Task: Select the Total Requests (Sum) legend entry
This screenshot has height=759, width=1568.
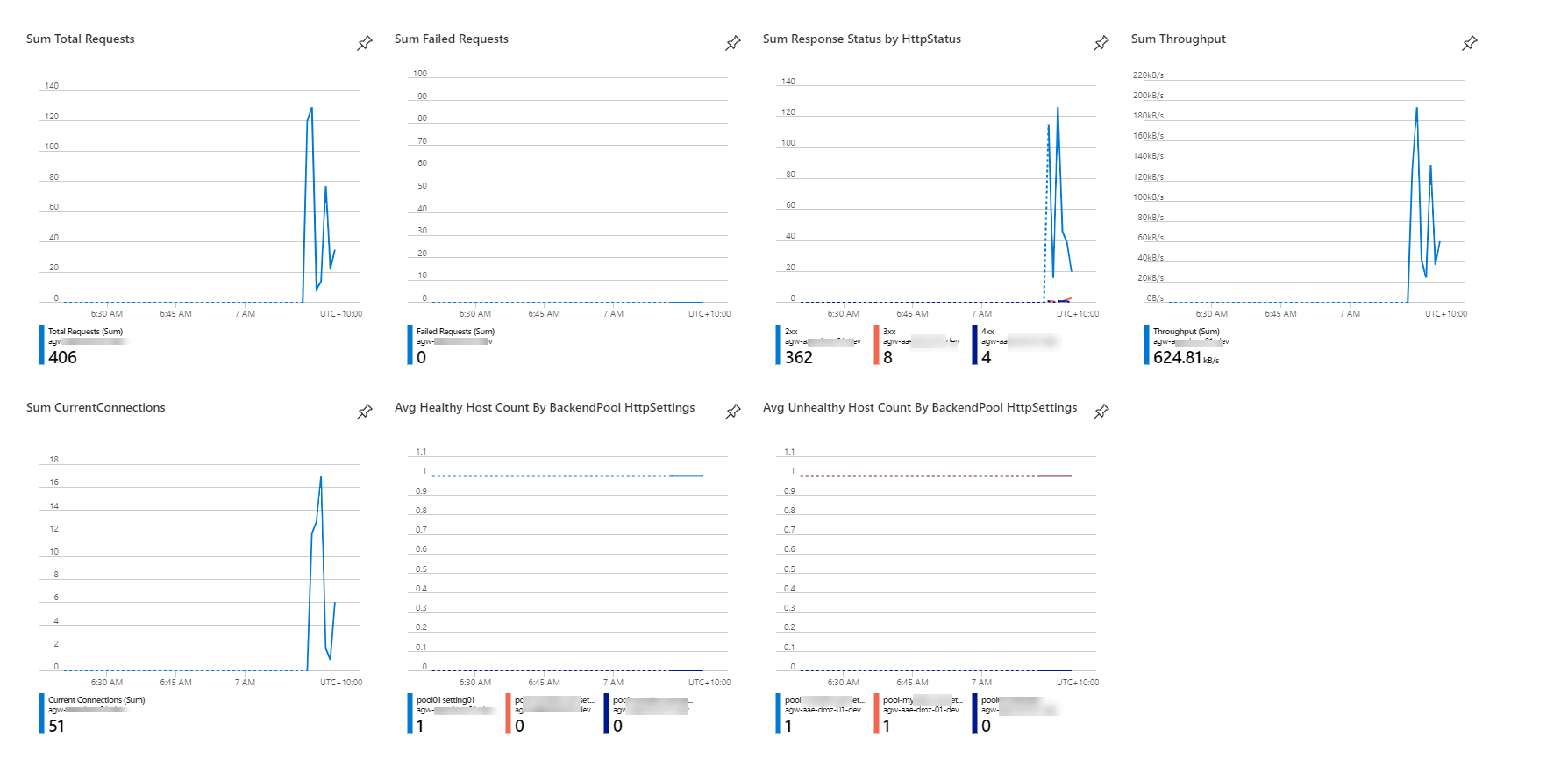Action: pyautogui.click(x=85, y=332)
